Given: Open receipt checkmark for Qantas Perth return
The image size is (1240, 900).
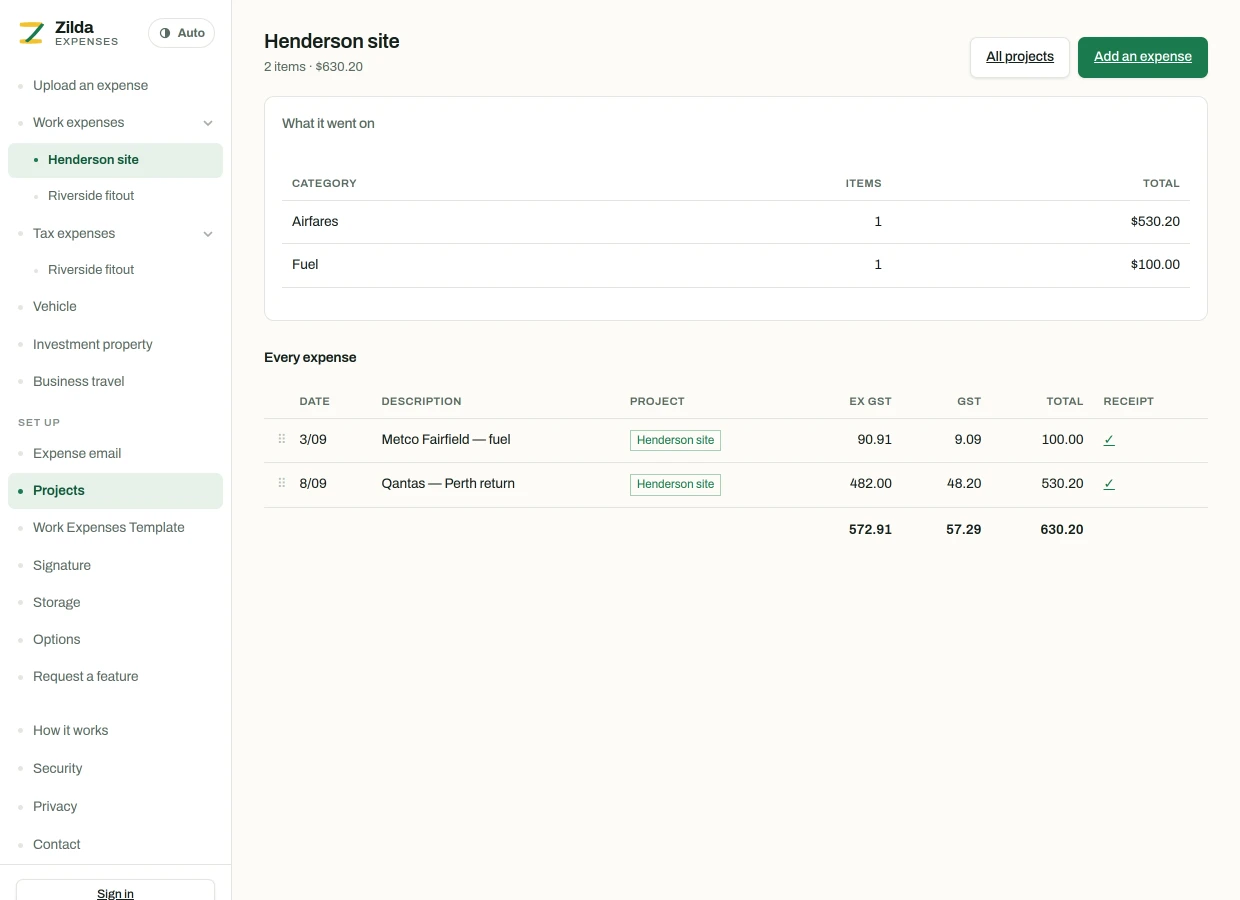Looking at the screenshot, I should point(1109,484).
